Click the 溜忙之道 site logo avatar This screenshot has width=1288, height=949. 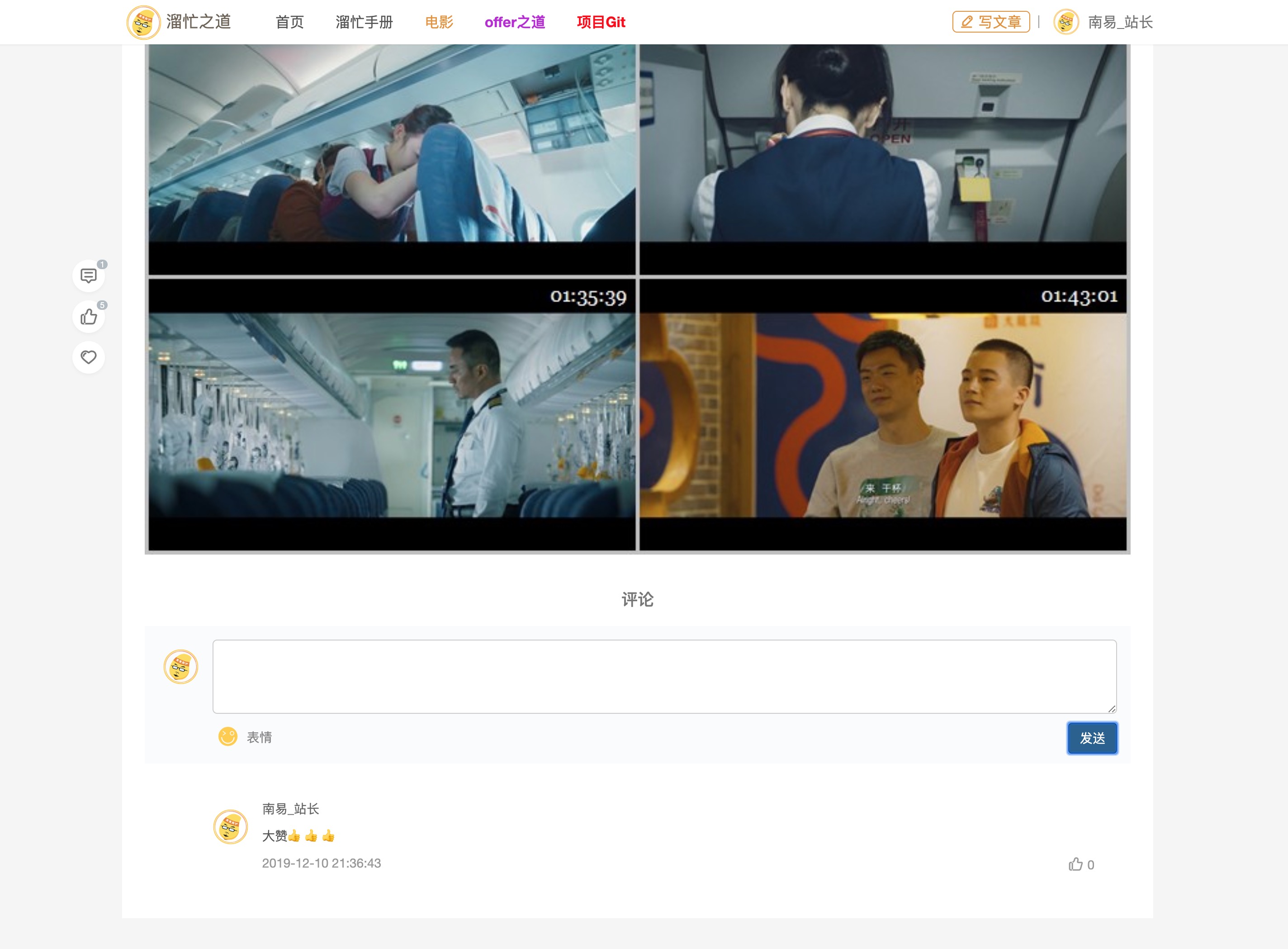[143, 23]
